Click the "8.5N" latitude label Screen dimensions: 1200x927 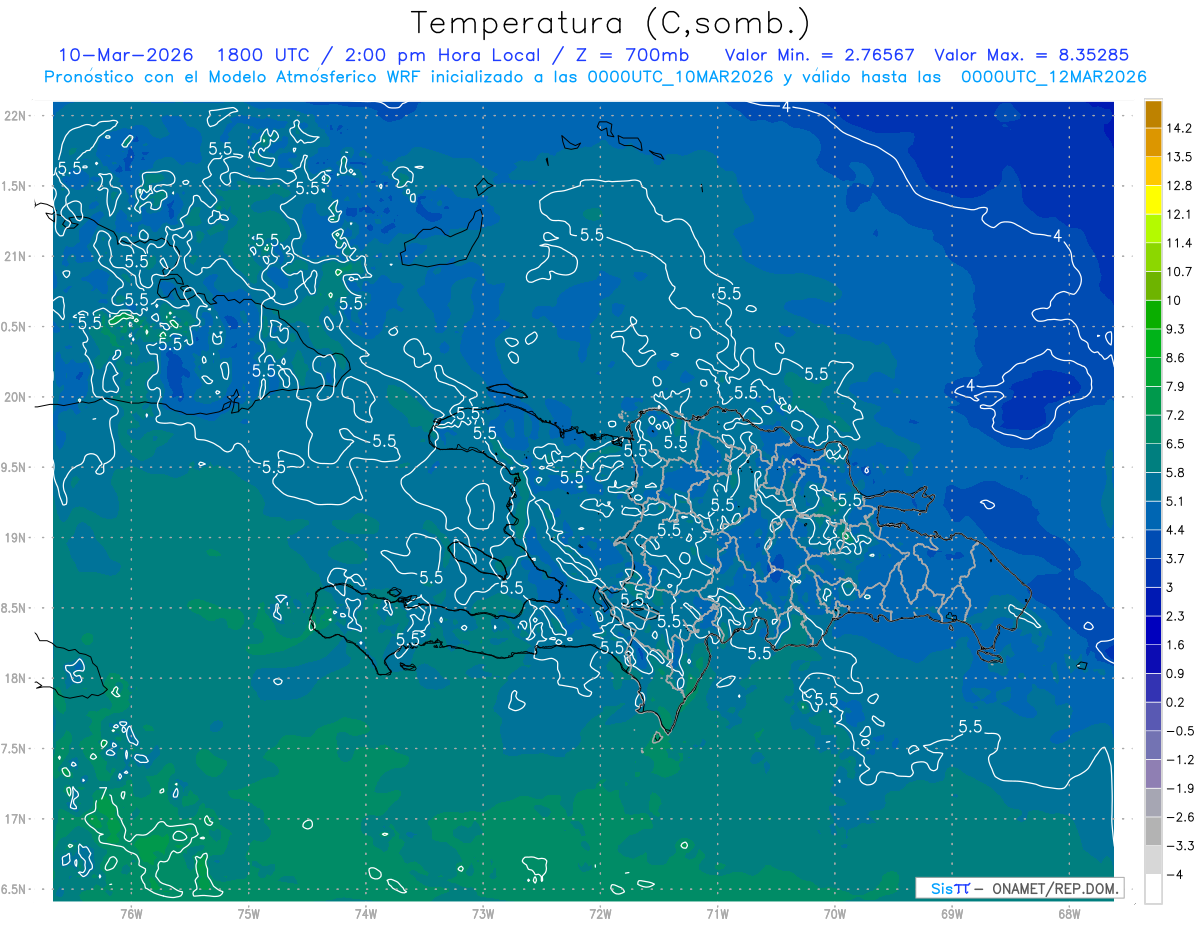(x=14, y=609)
